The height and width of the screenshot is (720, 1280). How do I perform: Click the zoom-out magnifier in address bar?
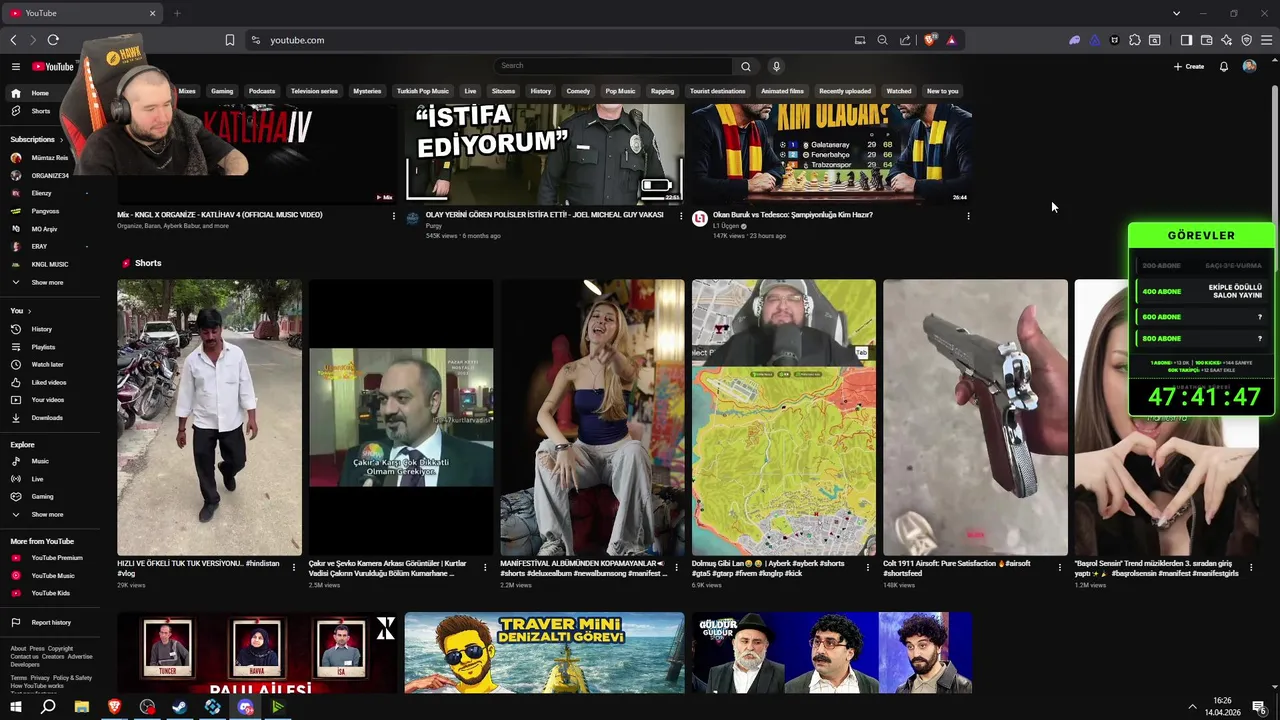(882, 40)
